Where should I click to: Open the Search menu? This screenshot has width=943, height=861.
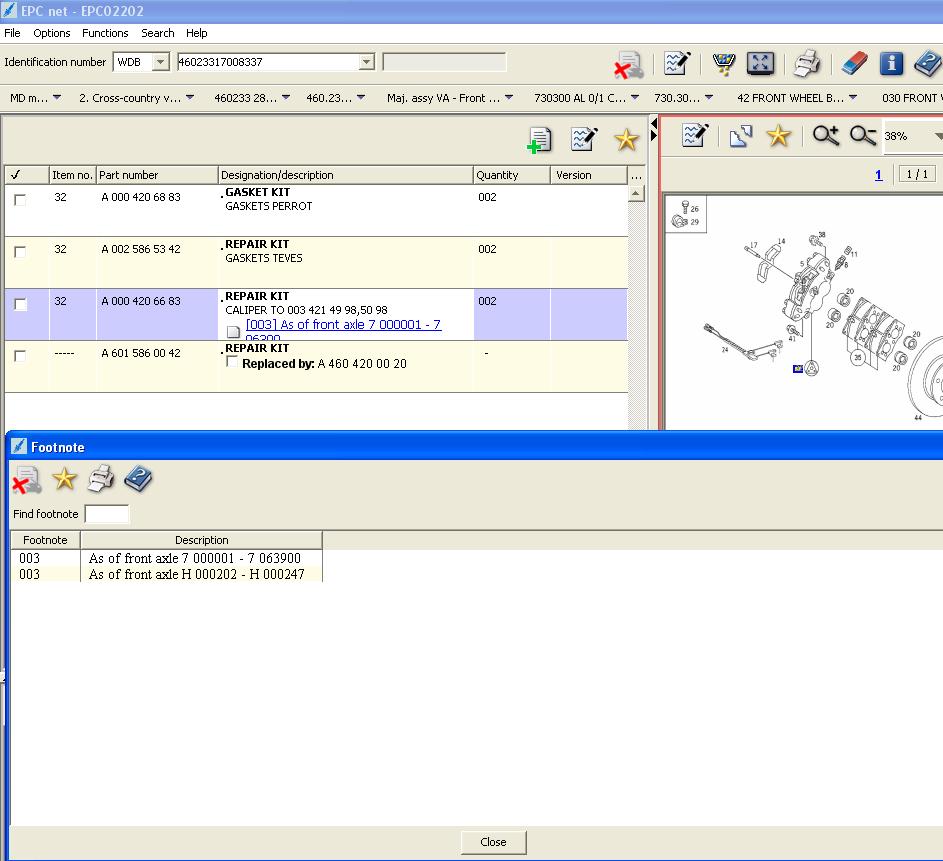coord(158,33)
